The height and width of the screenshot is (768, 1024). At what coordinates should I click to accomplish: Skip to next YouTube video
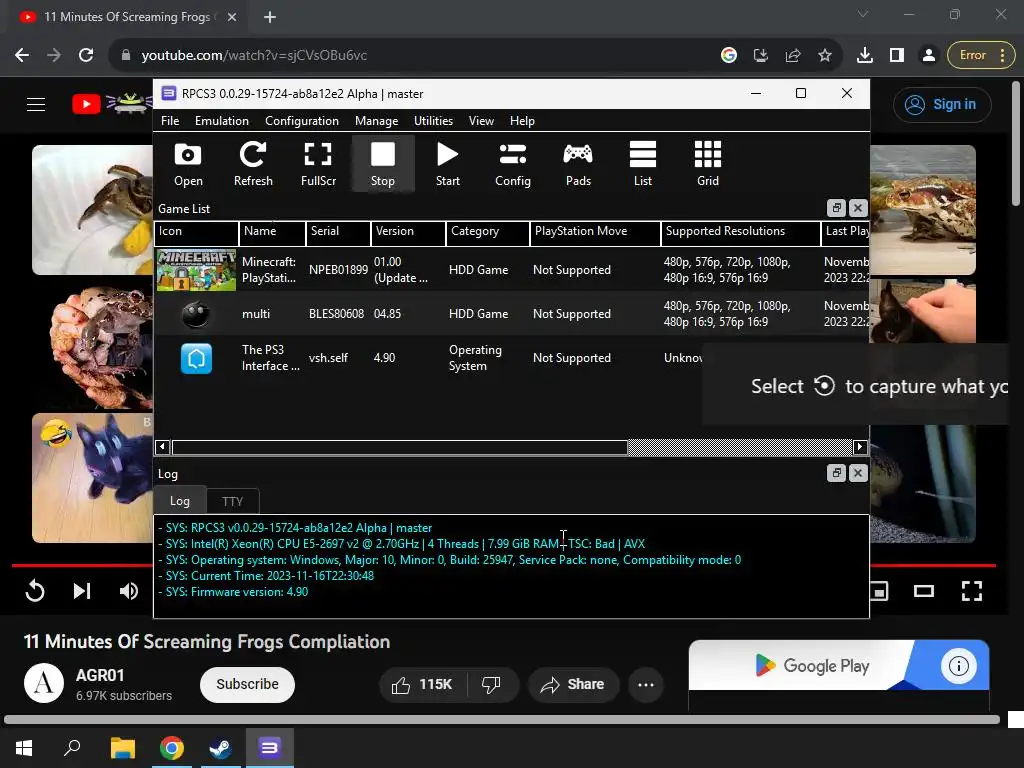[82, 591]
